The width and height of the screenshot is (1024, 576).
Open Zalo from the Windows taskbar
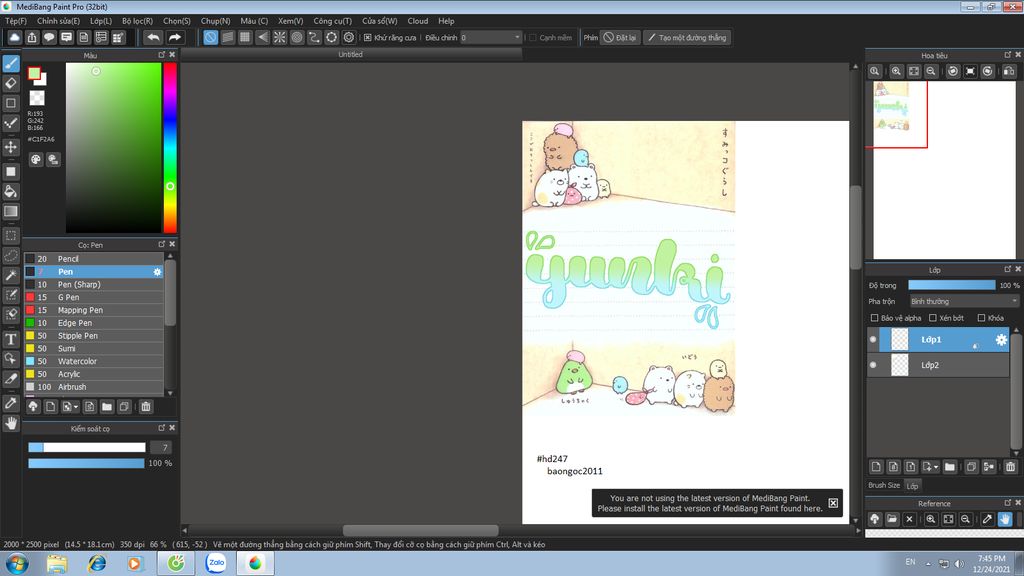[216, 563]
